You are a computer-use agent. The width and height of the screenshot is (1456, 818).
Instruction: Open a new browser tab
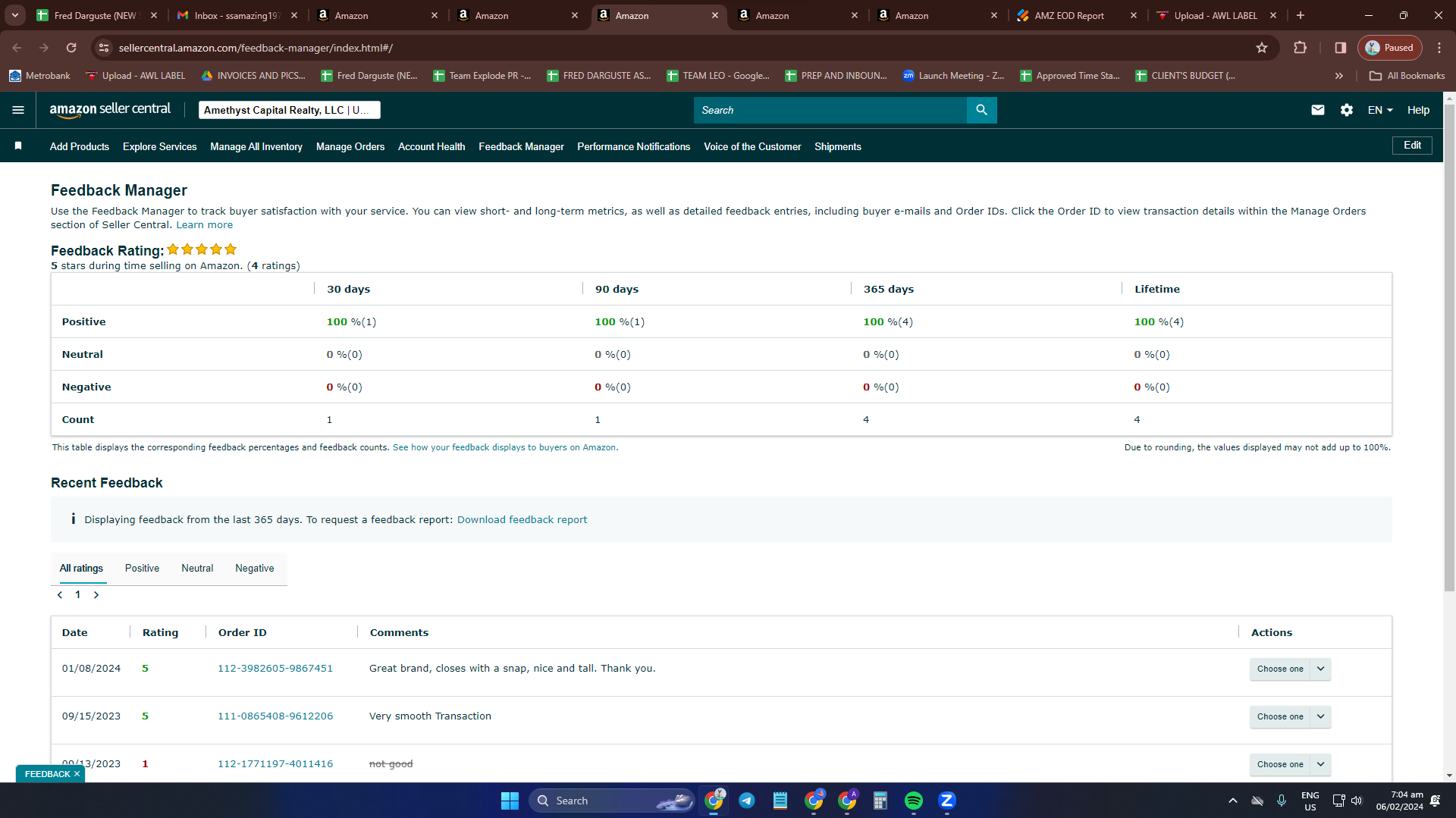tap(1301, 15)
